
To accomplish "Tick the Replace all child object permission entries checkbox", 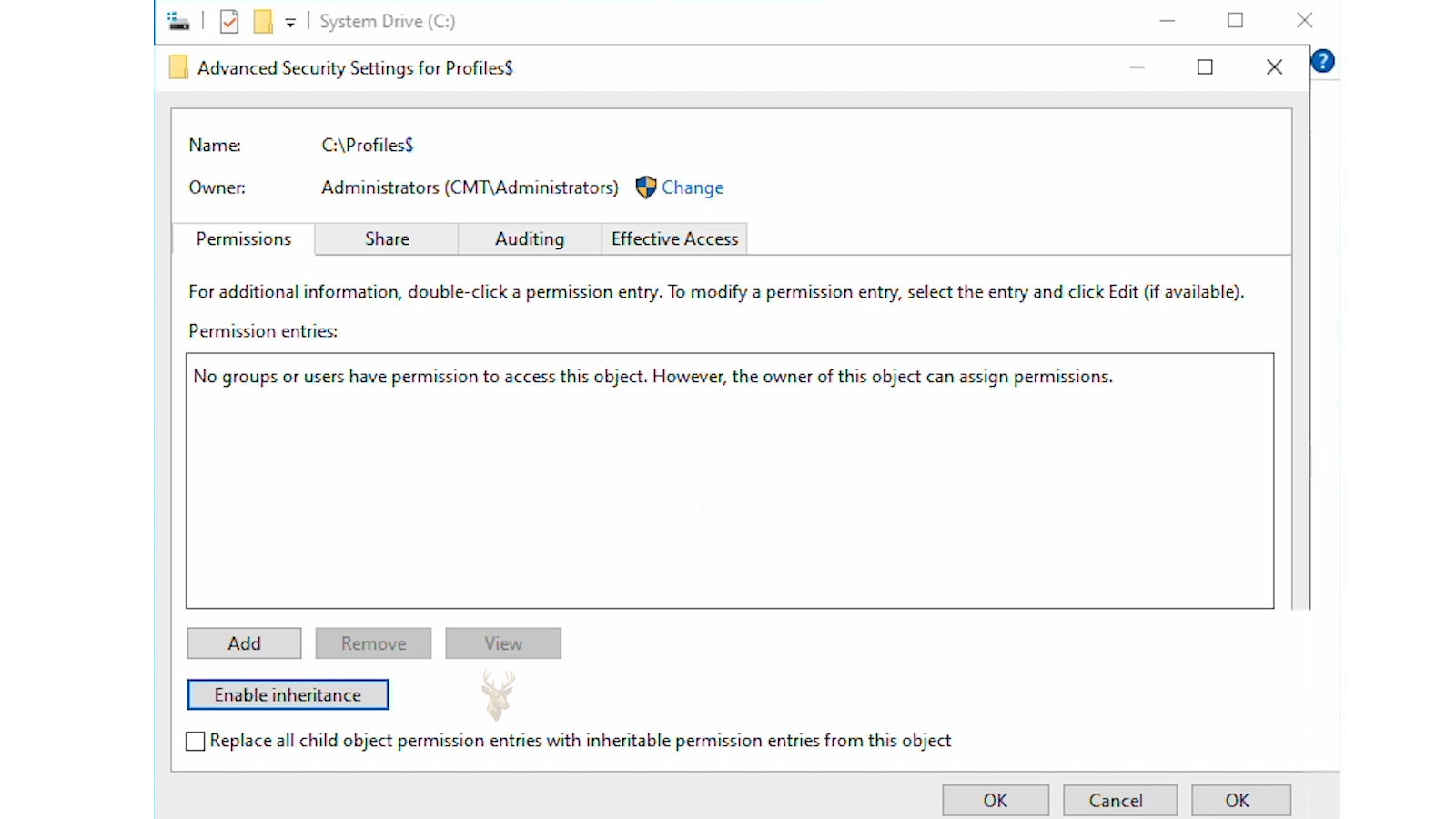I will click(x=196, y=742).
